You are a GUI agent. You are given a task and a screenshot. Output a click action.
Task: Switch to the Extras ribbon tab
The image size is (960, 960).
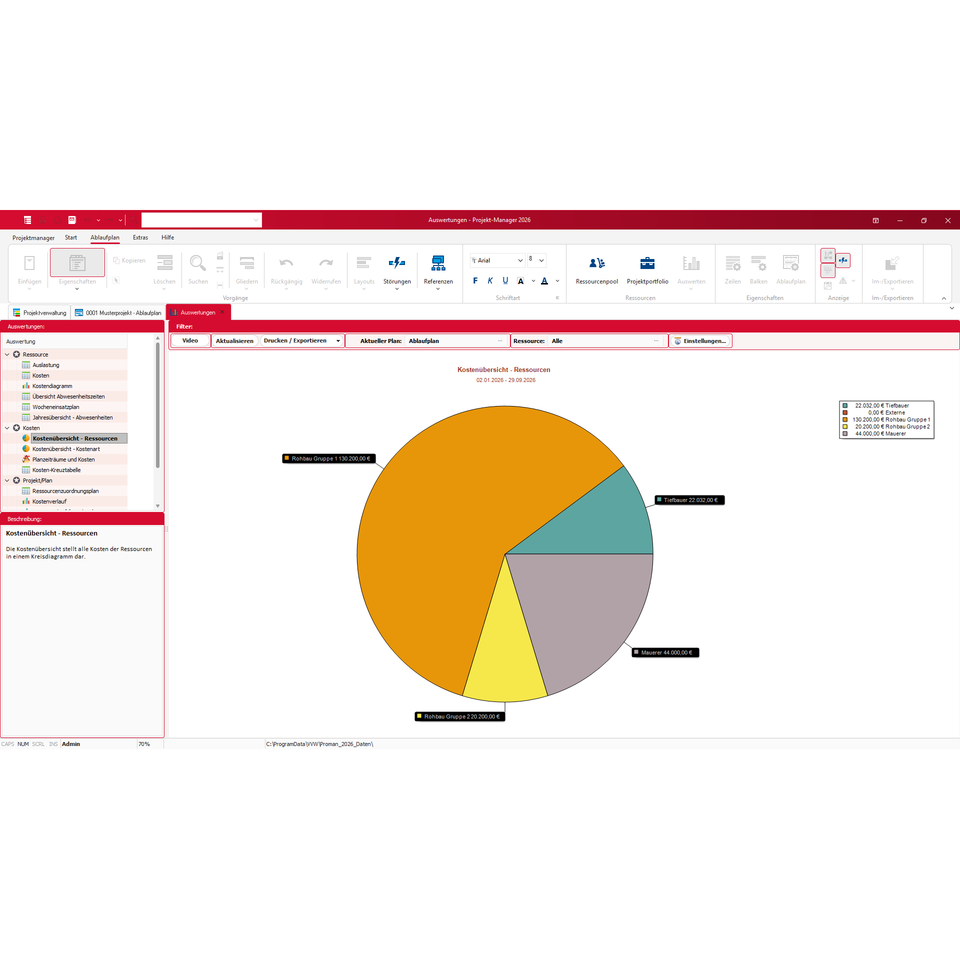140,238
